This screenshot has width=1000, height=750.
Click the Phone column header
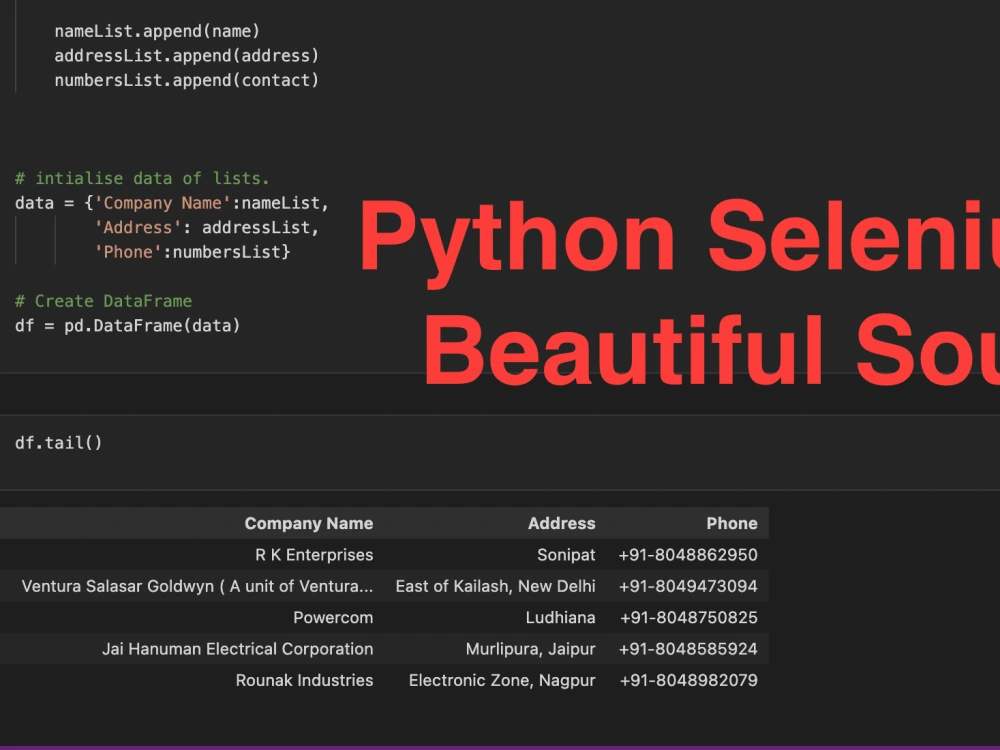tap(732, 524)
